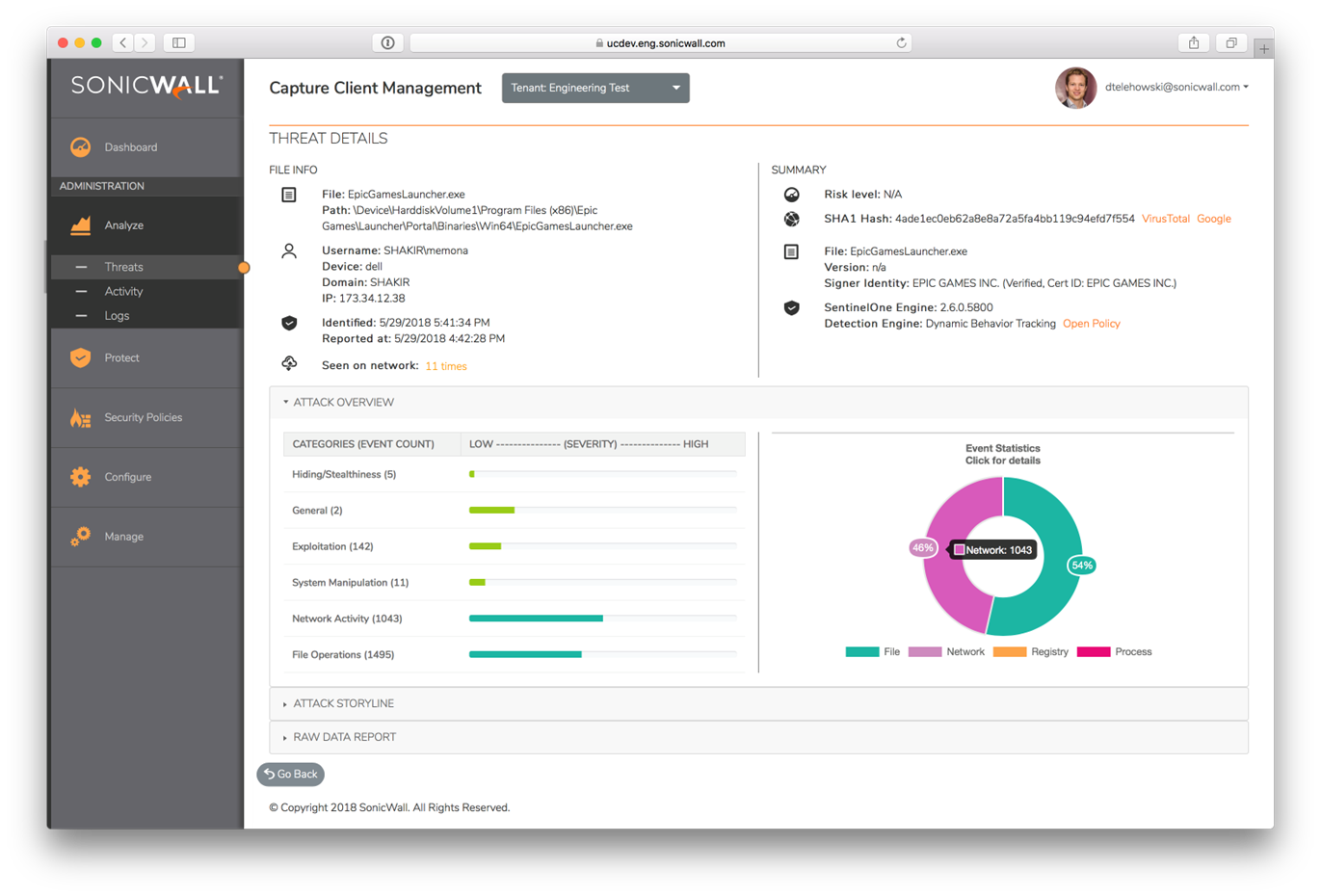Image resolution: width=1321 pixels, height=896 pixels.
Task: Click the System Manipulation (11) category
Action: [x=351, y=583]
